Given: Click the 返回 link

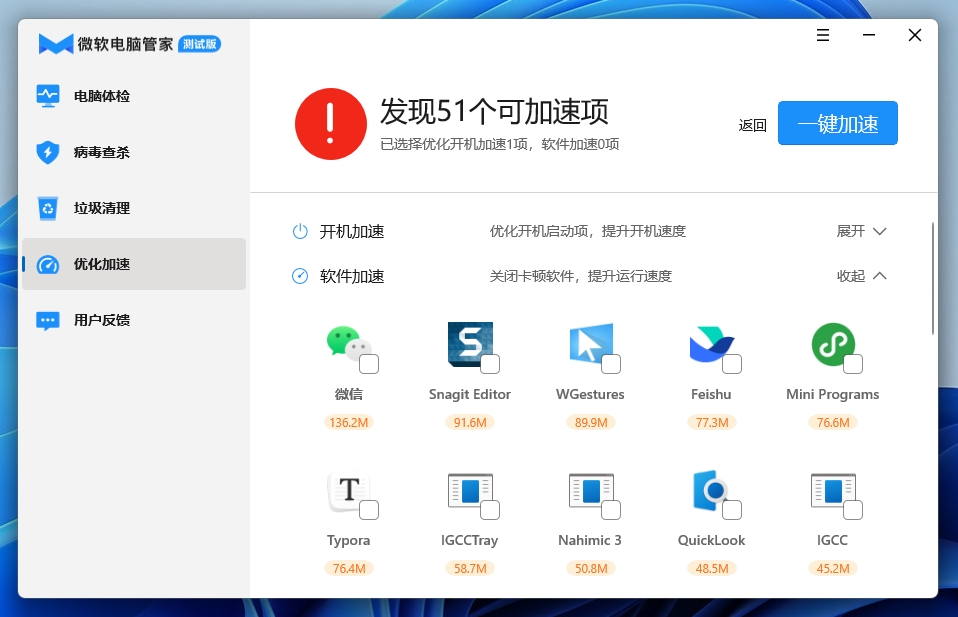Looking at the screenshot, I should [752, 125].
